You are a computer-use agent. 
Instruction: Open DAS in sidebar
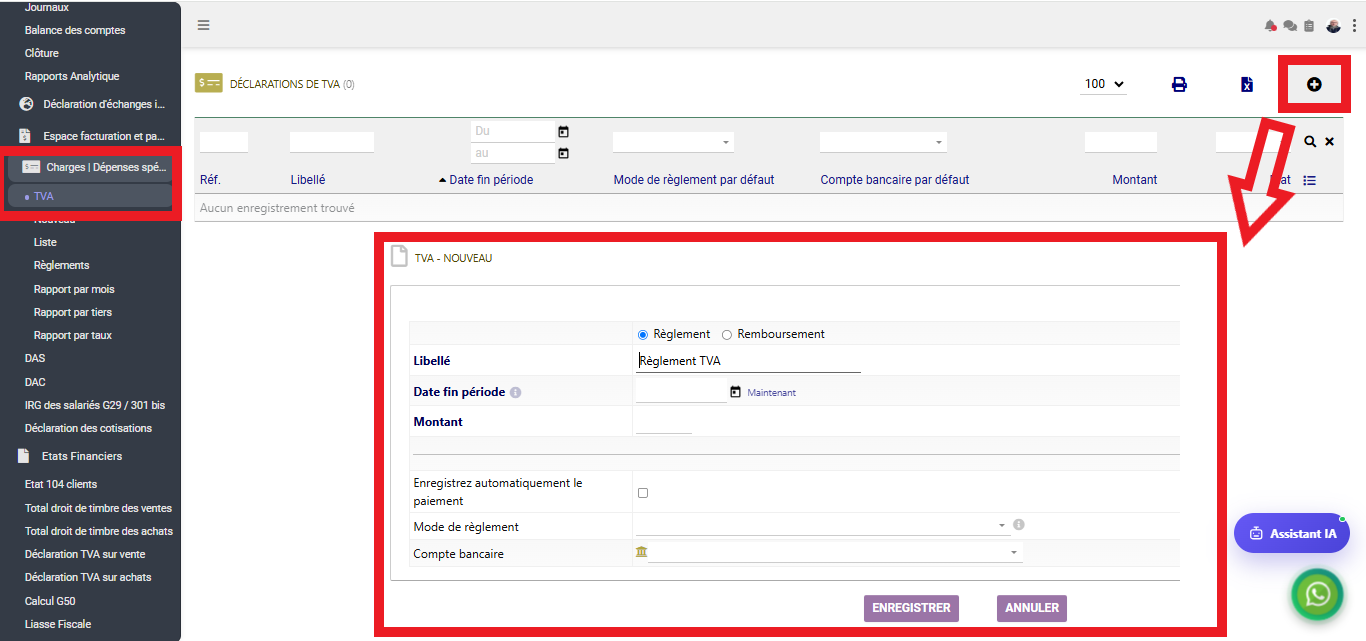35,358
